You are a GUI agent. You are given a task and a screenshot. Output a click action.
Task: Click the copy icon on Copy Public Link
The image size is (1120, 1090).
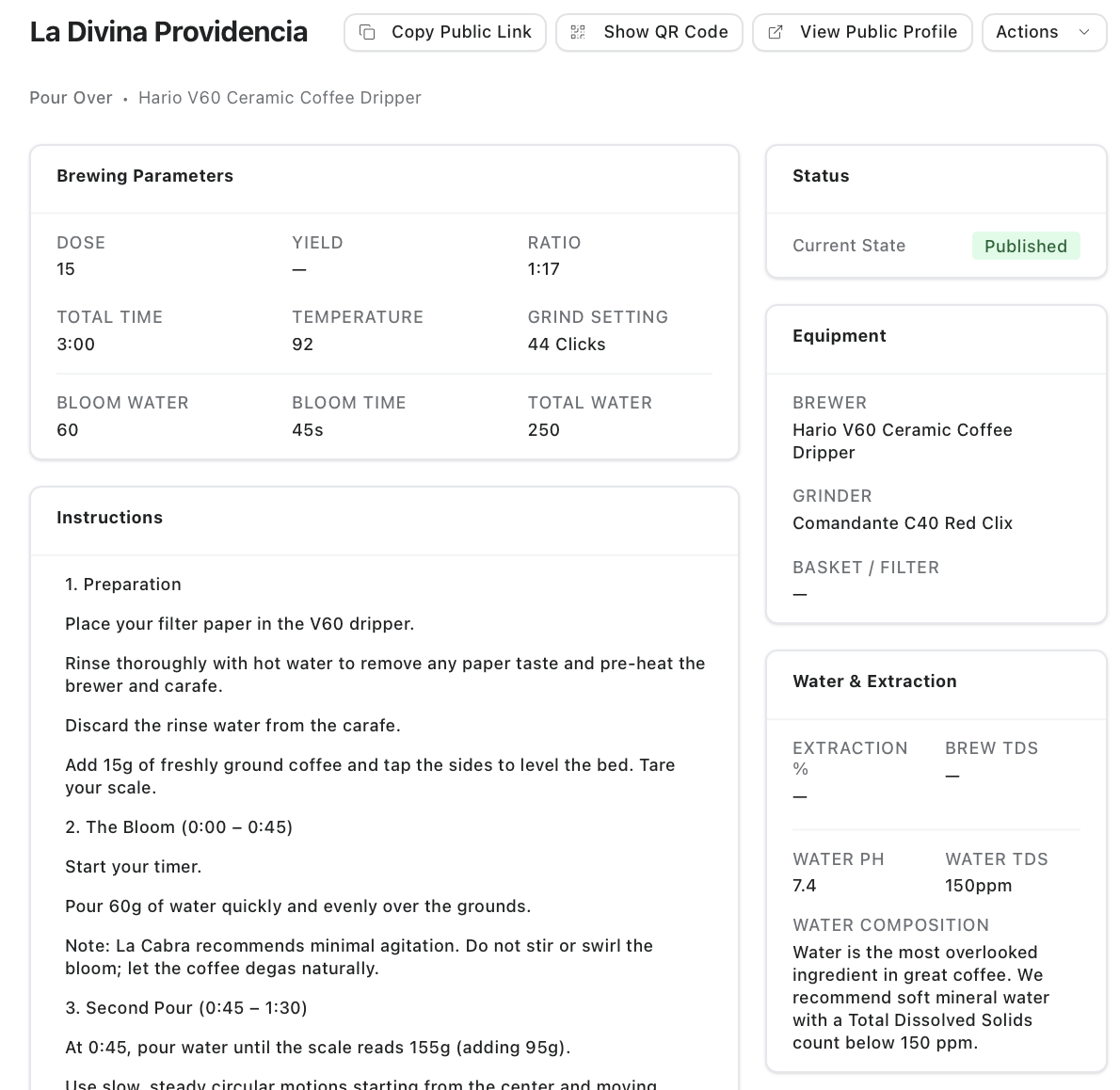[x=366, y=32]
